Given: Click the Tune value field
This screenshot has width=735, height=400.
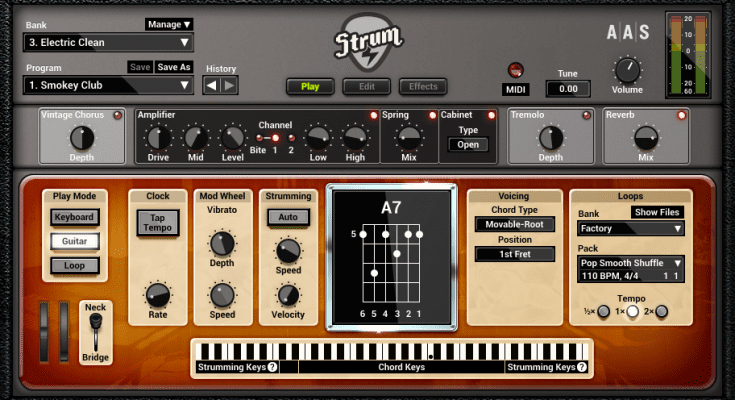Looking at the screenshot, I should (568, 90).
